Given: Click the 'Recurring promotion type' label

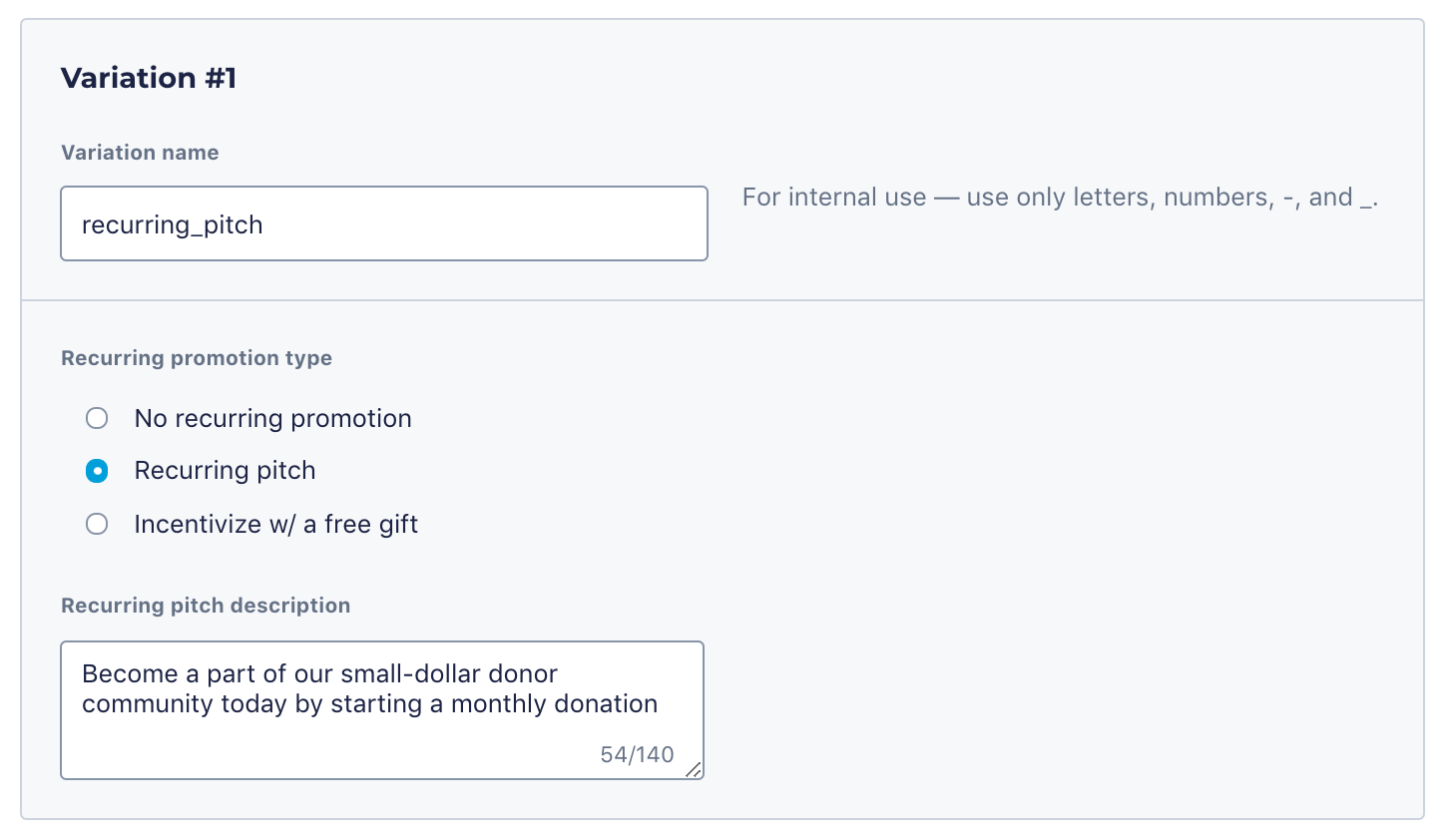Looking at the screenshot, I should 197,358.
